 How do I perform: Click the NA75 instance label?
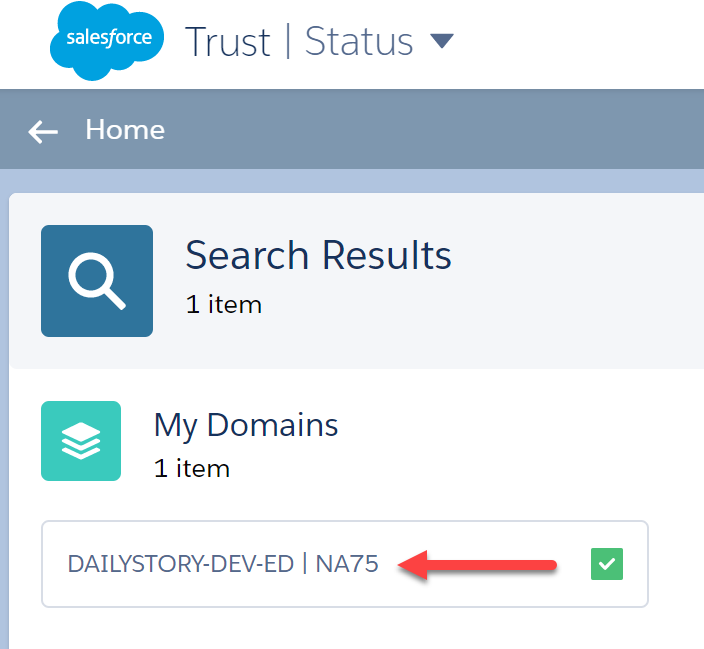[x=347, y=564]
